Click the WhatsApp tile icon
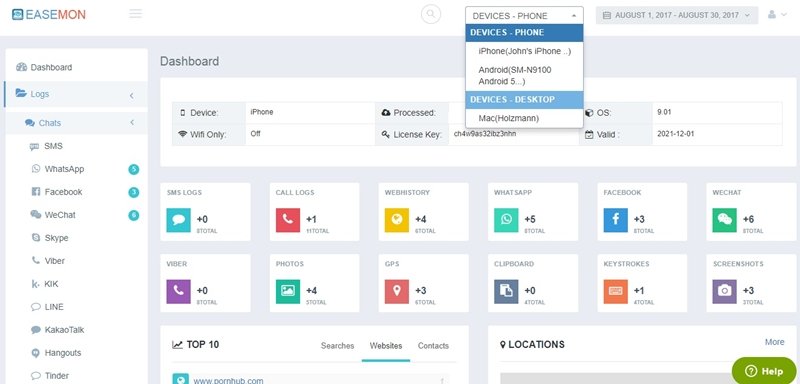 pyautogui.click(x=506, y=220)
